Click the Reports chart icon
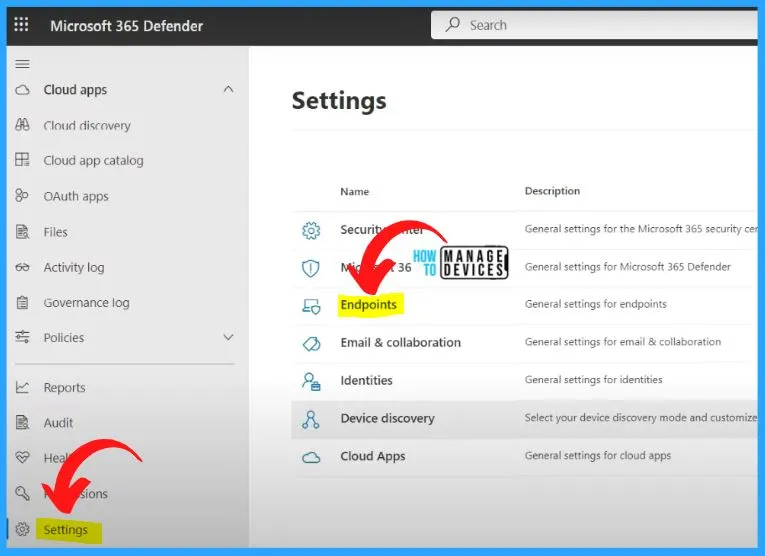 tap(22, 388)
